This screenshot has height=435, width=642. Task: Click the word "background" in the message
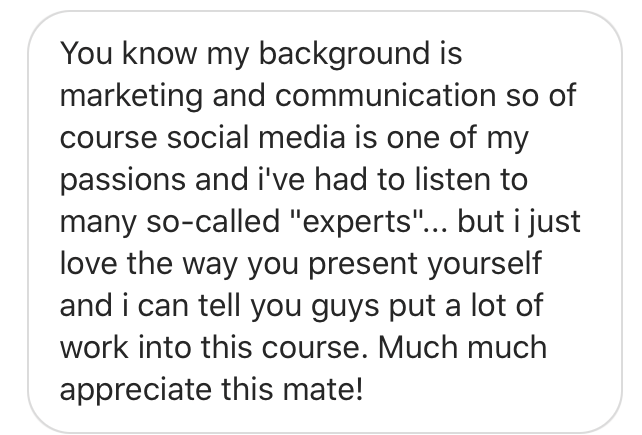coord(344,54)
